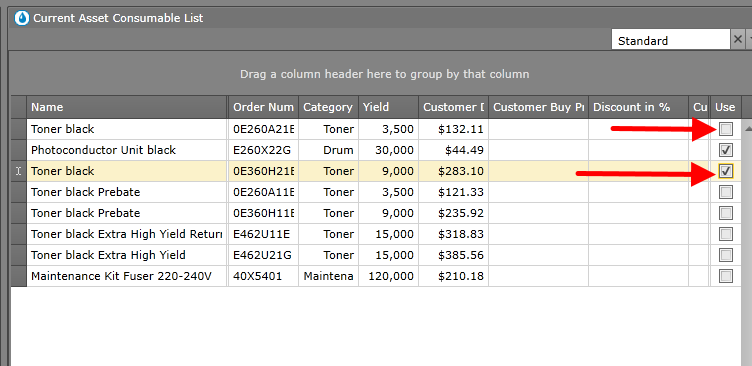Select Toner black Extra High Yield name cell E462U21G
This screenshot has width=752, height=366.
[127, 255]
